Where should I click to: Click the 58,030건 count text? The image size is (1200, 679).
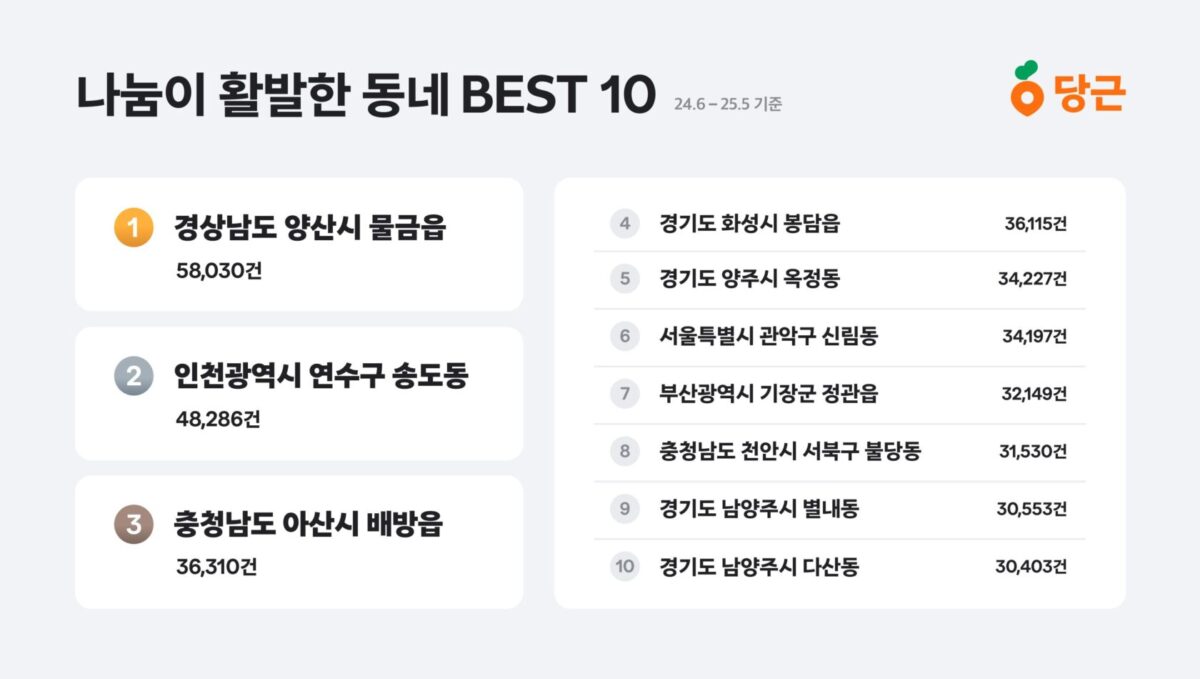218,271
